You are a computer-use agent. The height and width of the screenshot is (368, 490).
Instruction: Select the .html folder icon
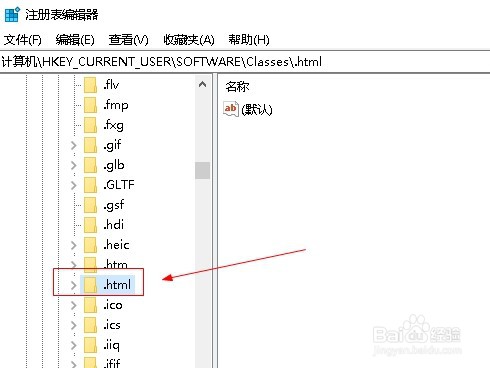[90, 285]
